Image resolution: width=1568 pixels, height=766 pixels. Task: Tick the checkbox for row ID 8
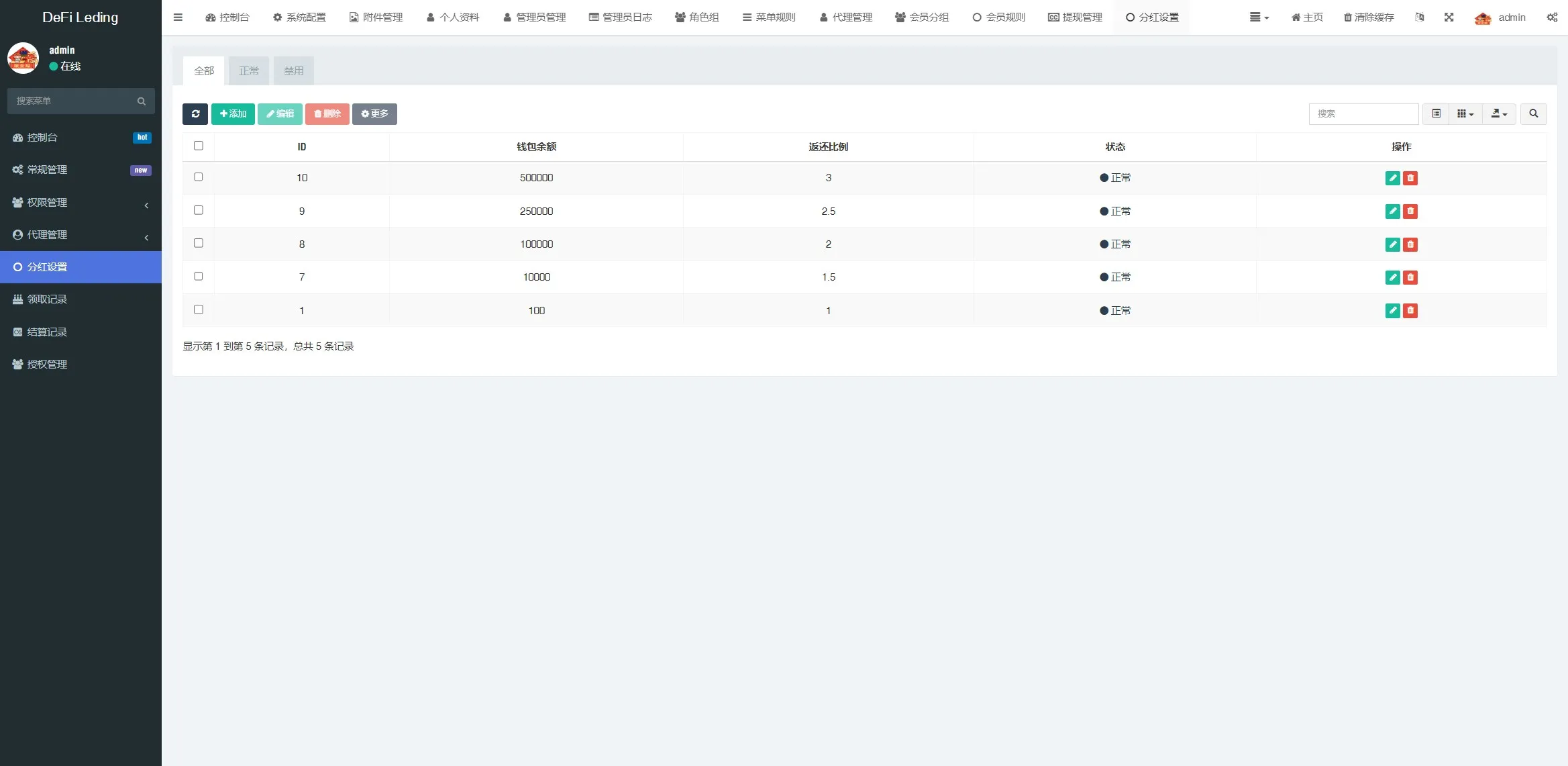[199, 243]
